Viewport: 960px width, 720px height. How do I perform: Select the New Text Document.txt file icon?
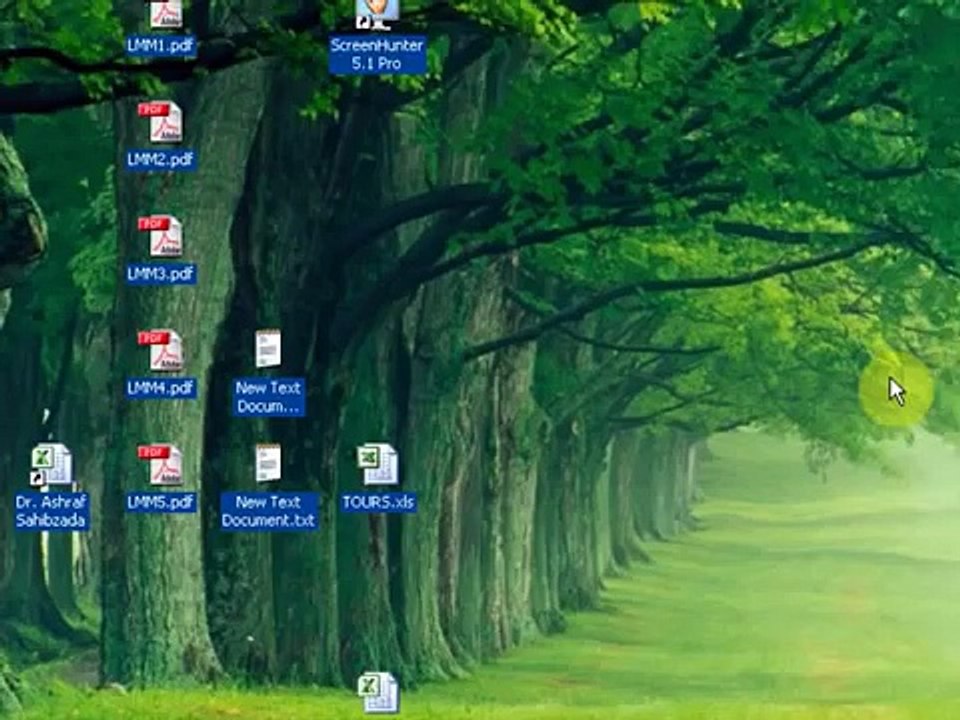268,463
